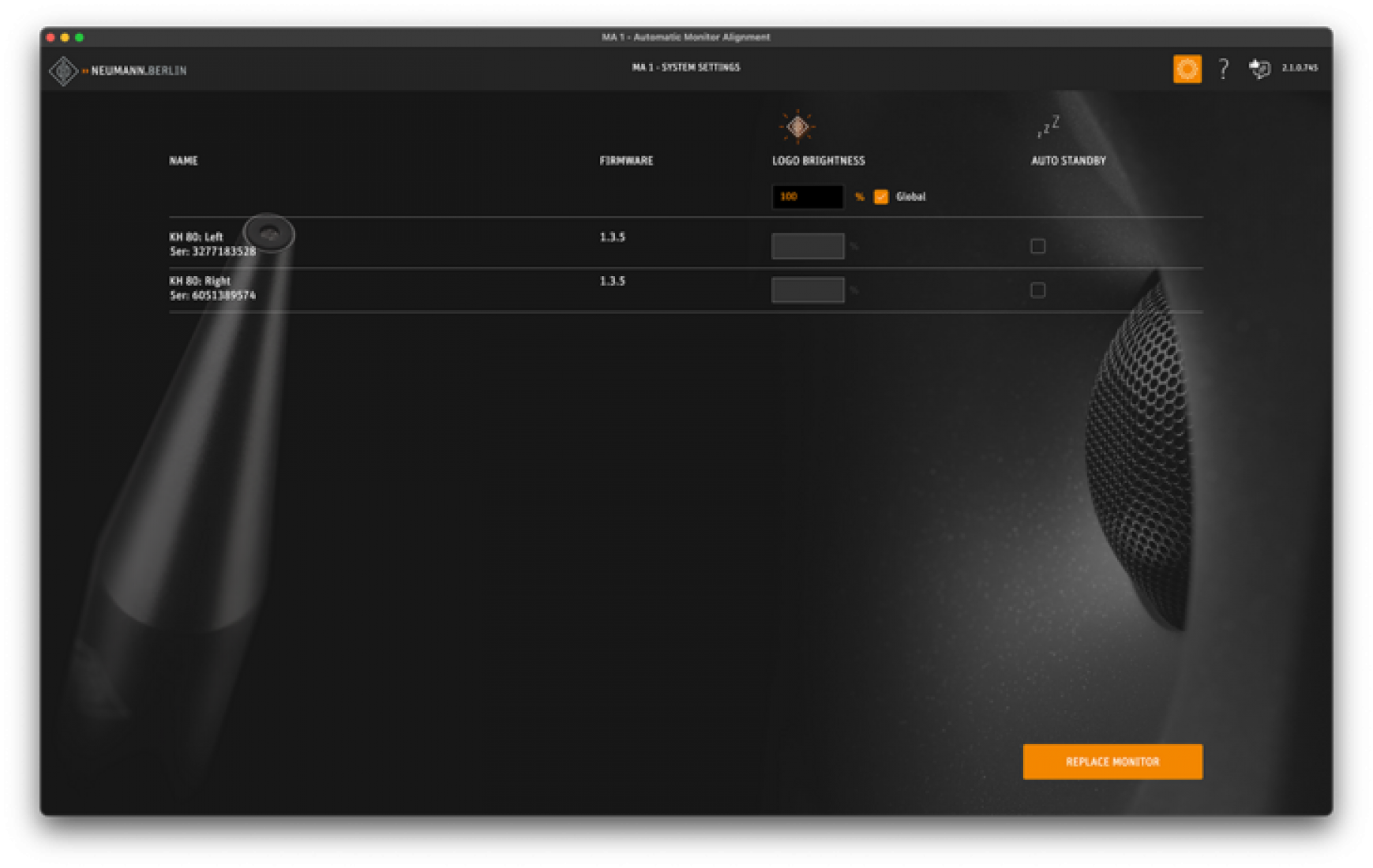This screenshot has width=1373, height=868.
Task: Click the Replace Monitor button
Action: pyautogui.click(x=1112, y=761)
